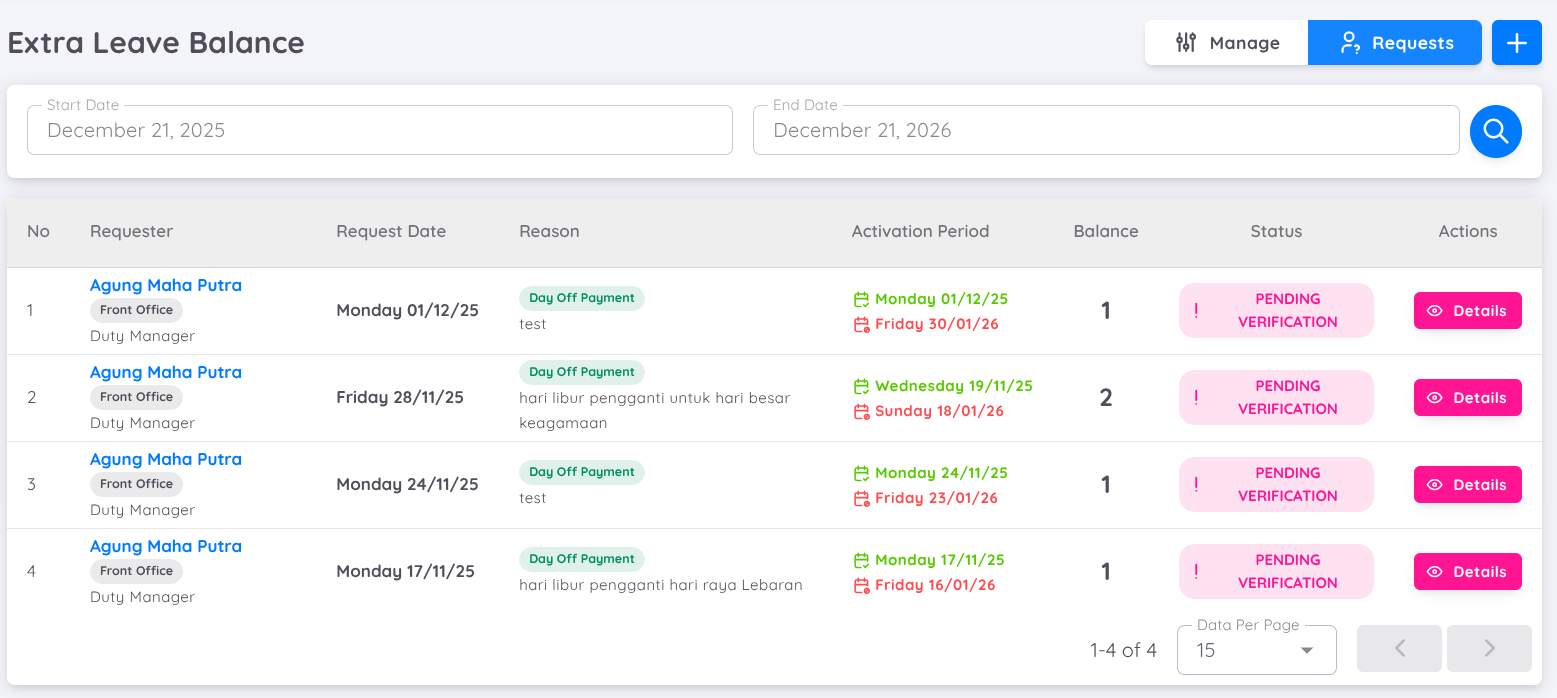Click the next page chevron
1557x698 pixels.
(1489, 648)
